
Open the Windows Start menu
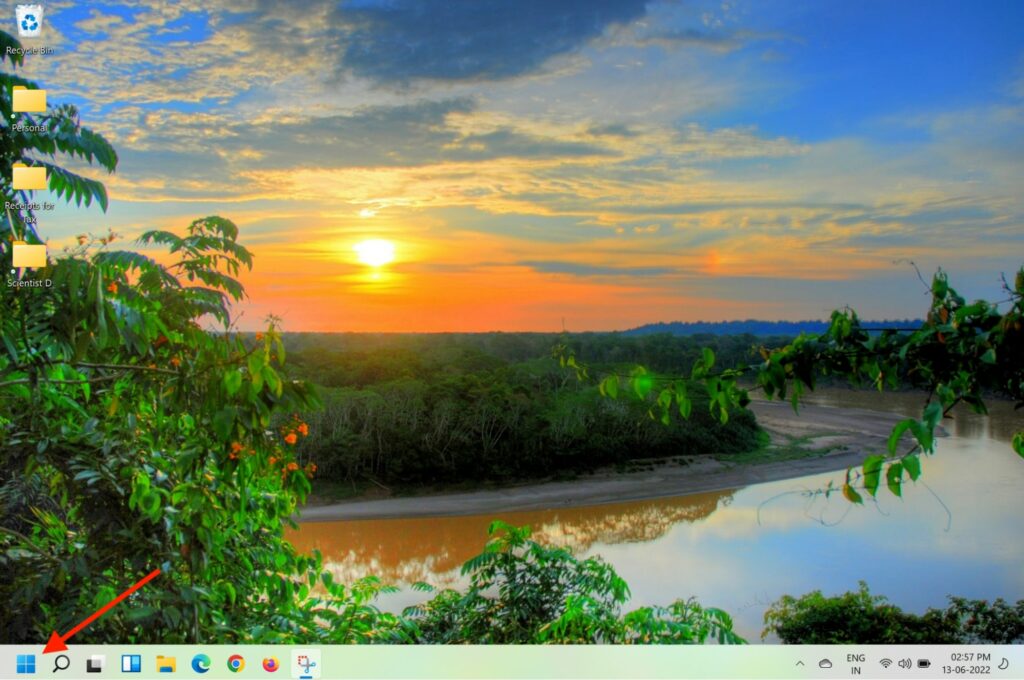26,663
